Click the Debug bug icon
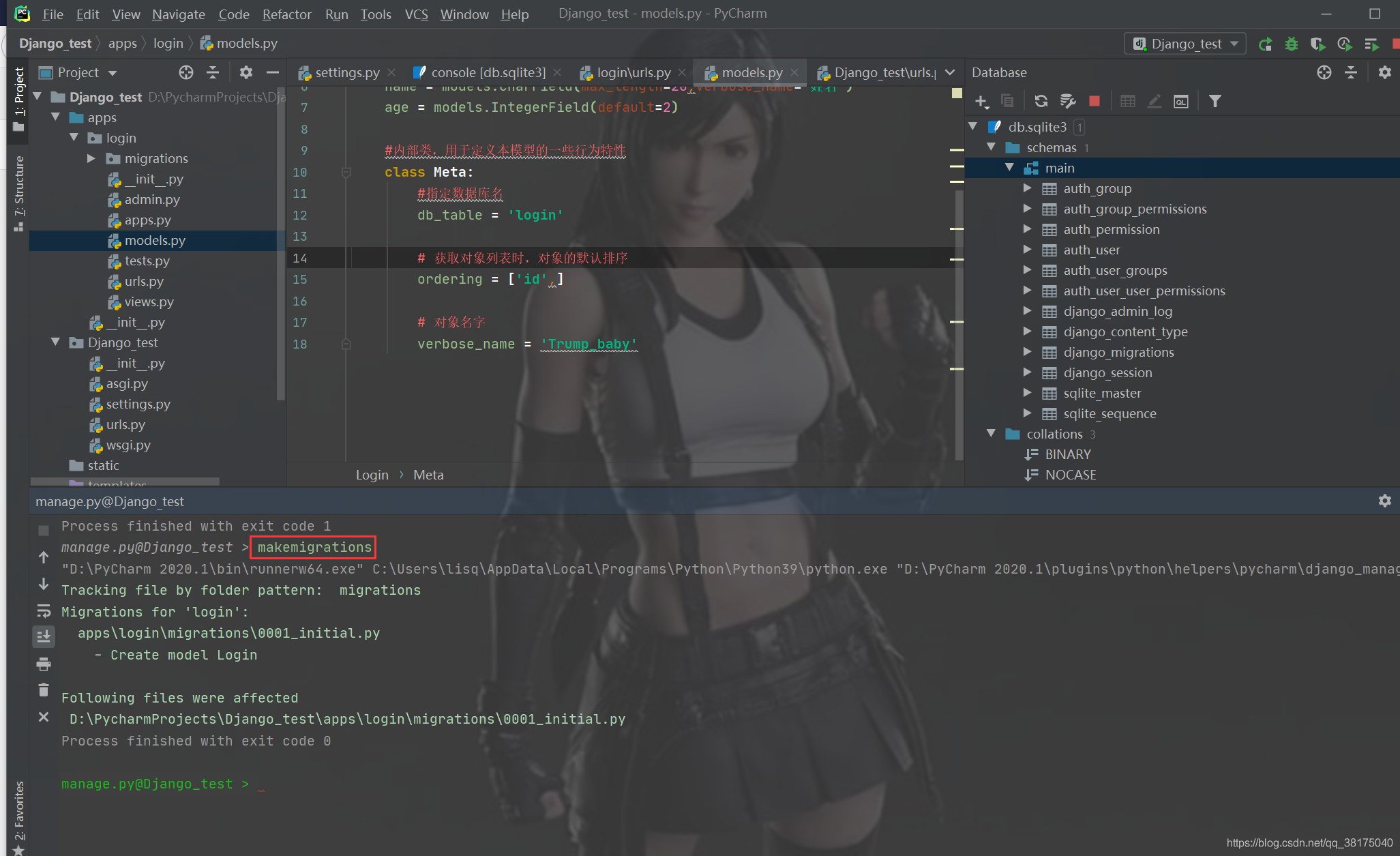This screenshot has width=1400, height=856. pos(1291,44)
